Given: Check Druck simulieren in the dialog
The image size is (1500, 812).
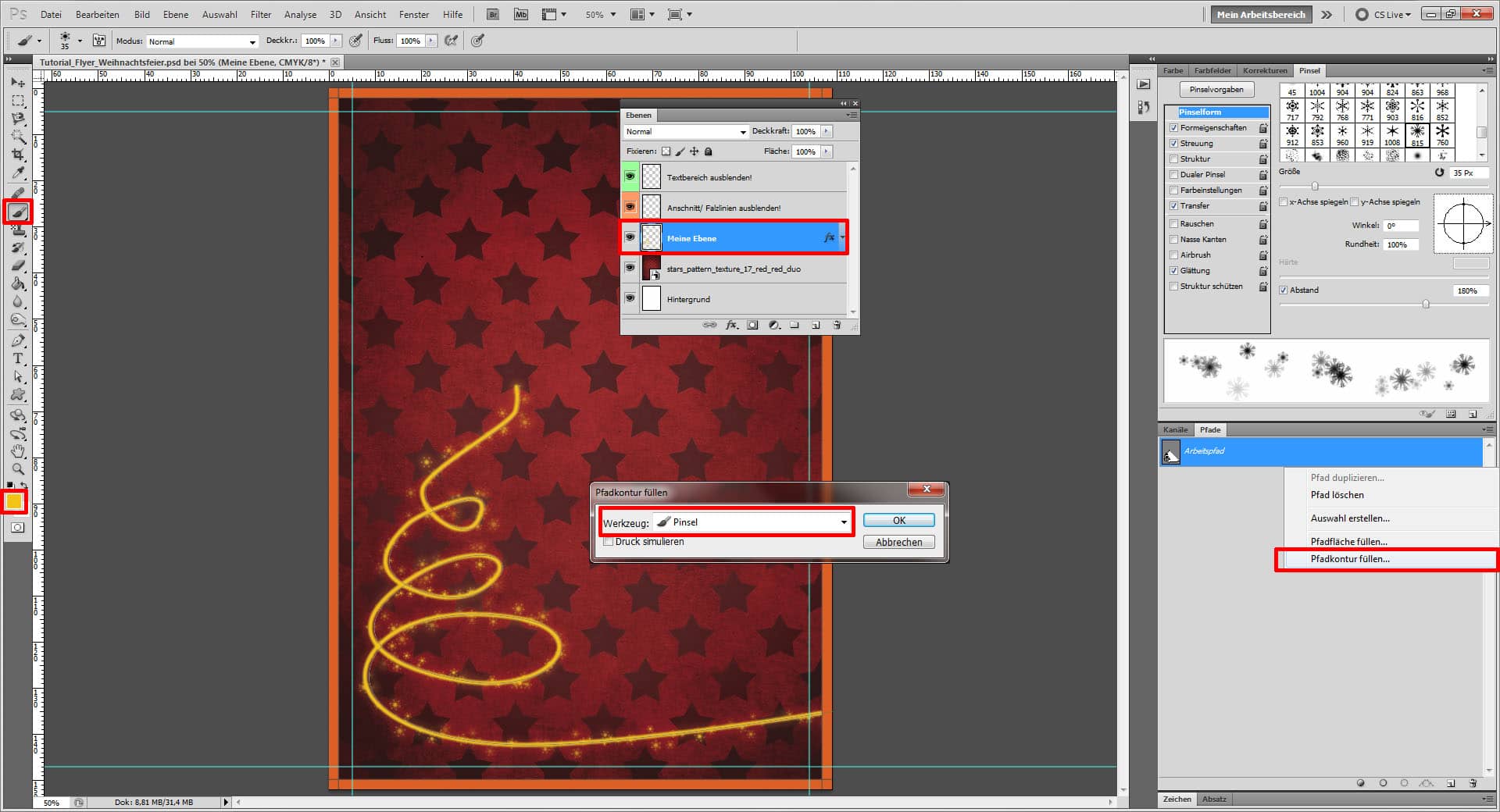Looking at the screenshot, I should point(608,541).
